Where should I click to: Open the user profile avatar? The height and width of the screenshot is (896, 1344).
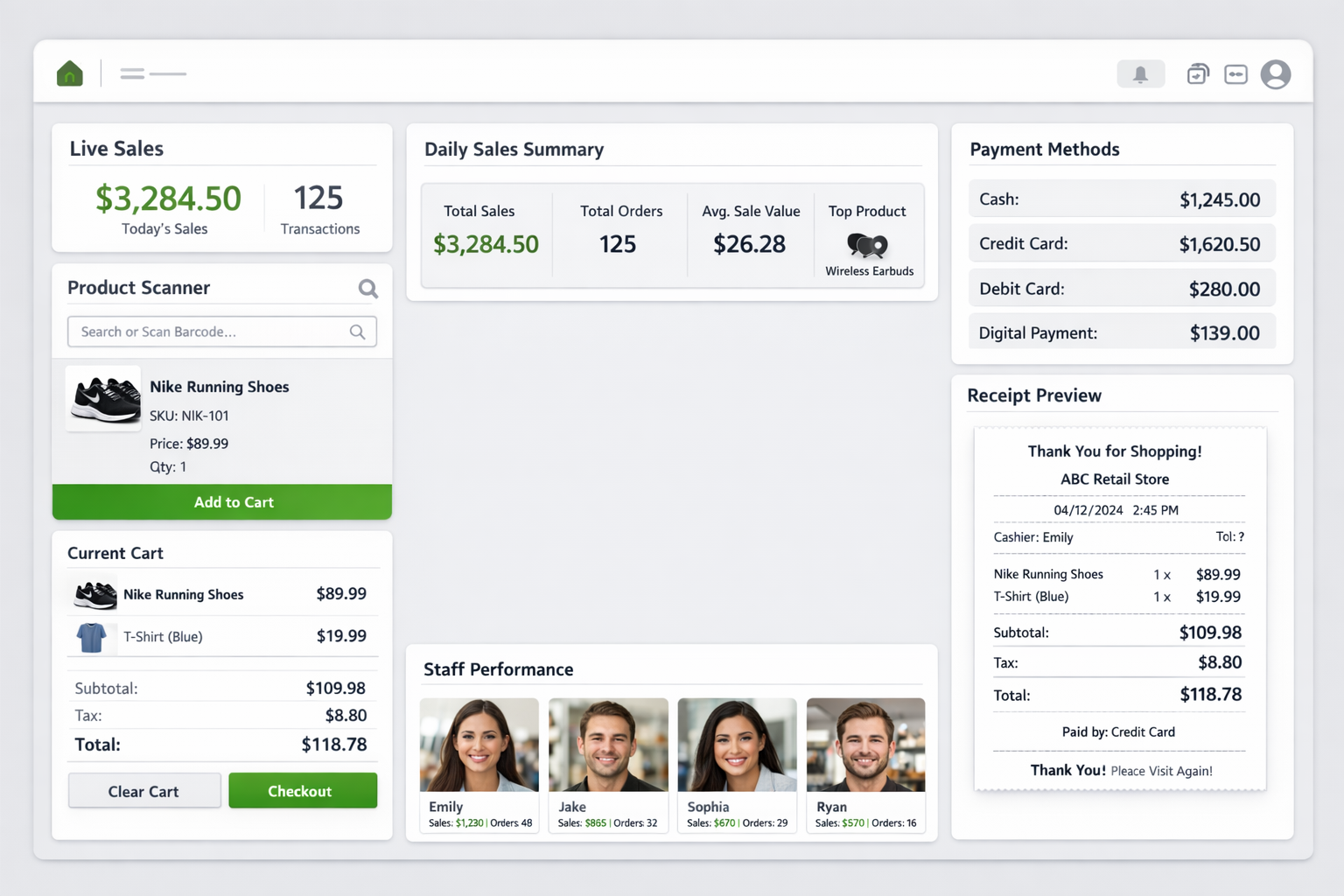[x=1276, y=74]
